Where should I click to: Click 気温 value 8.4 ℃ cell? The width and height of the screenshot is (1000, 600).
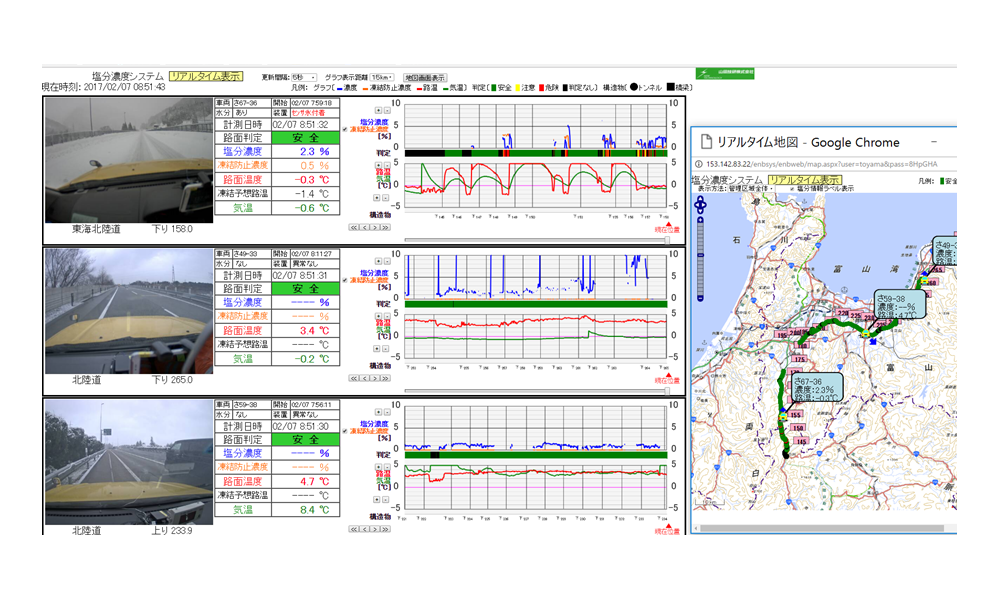(305, 509)
